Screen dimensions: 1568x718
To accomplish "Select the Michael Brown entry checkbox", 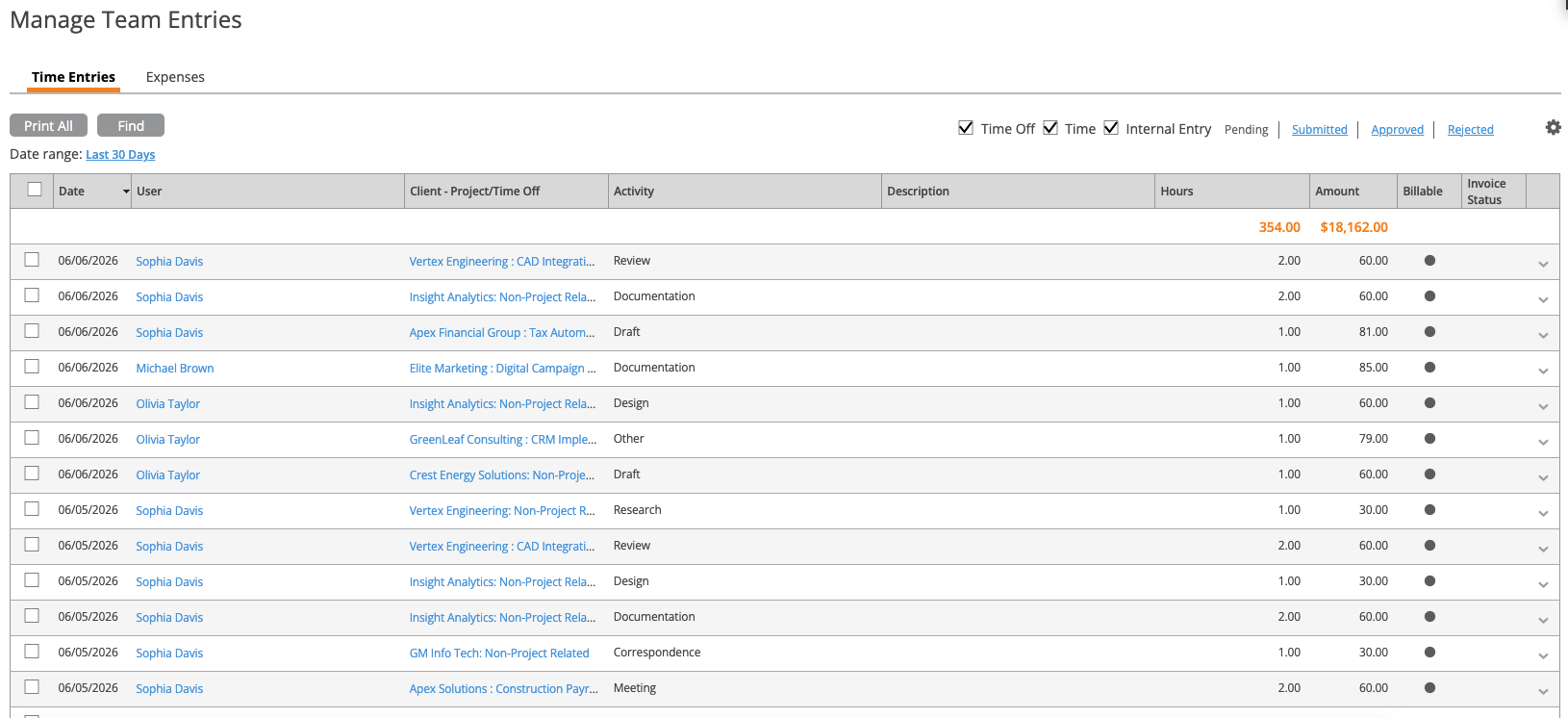I will click(x=32, y=367).
